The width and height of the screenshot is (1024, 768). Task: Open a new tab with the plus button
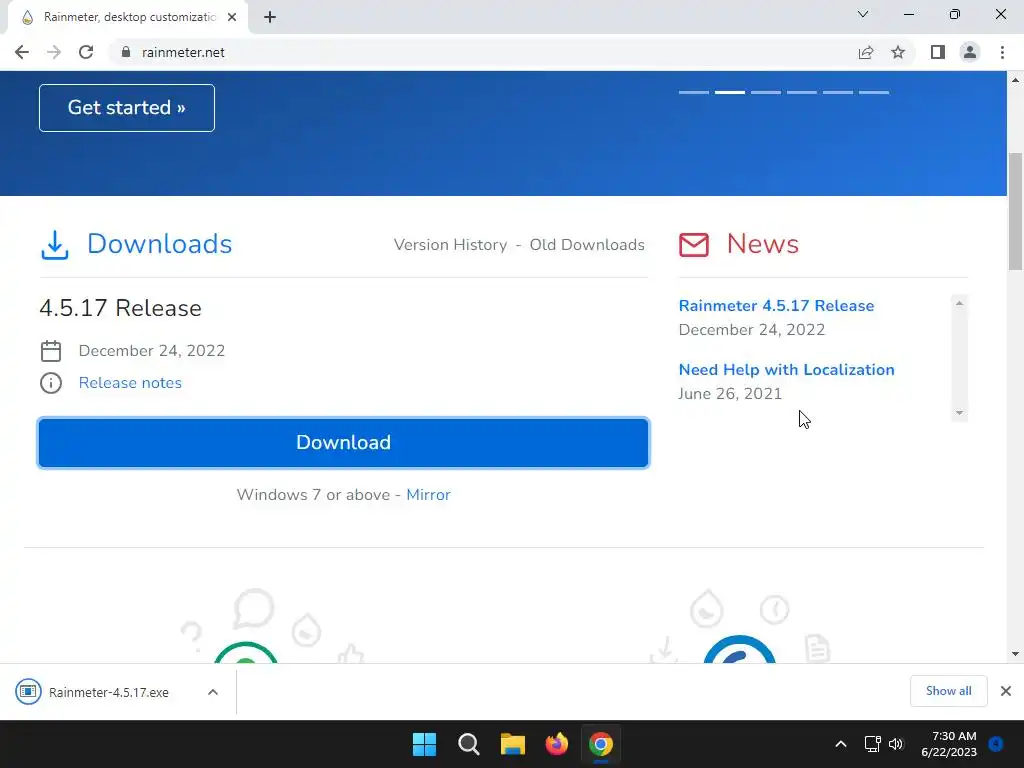click(x=270, y=17)
